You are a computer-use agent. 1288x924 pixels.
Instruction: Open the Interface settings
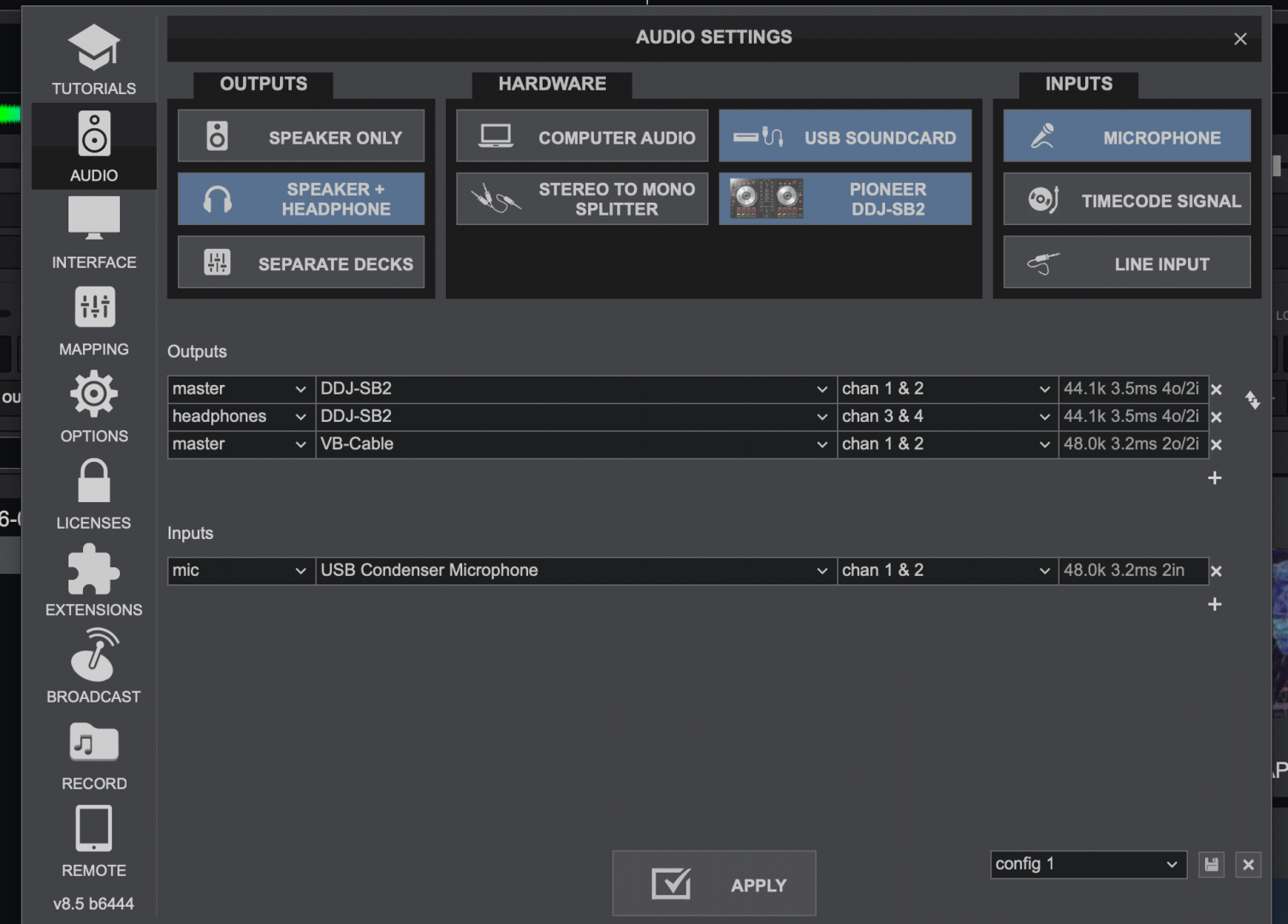pos(94,234)
